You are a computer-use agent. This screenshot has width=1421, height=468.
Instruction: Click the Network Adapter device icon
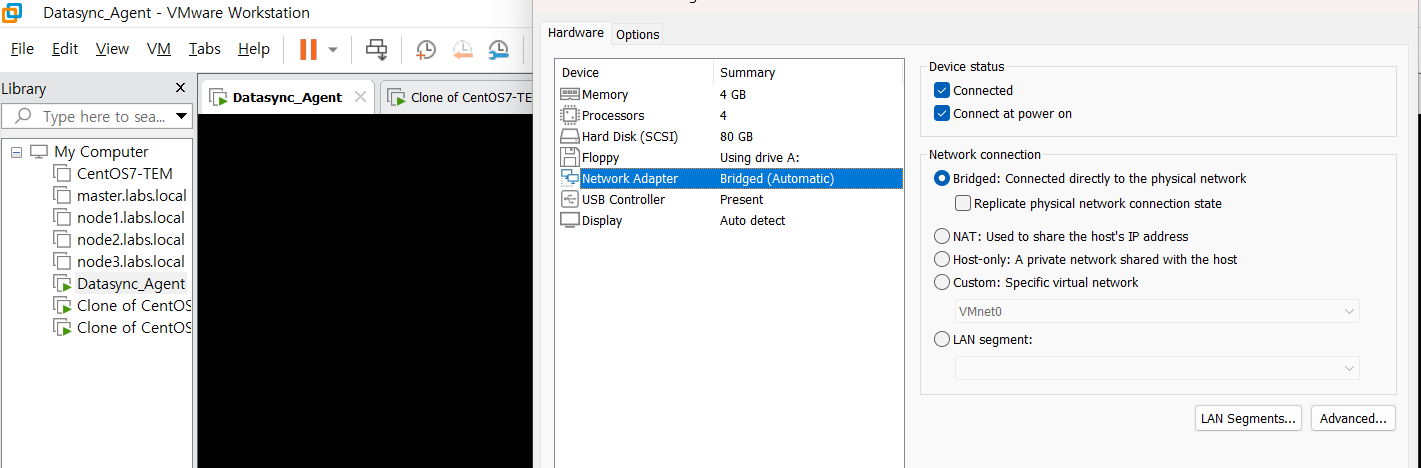click(x=570, y=179)
